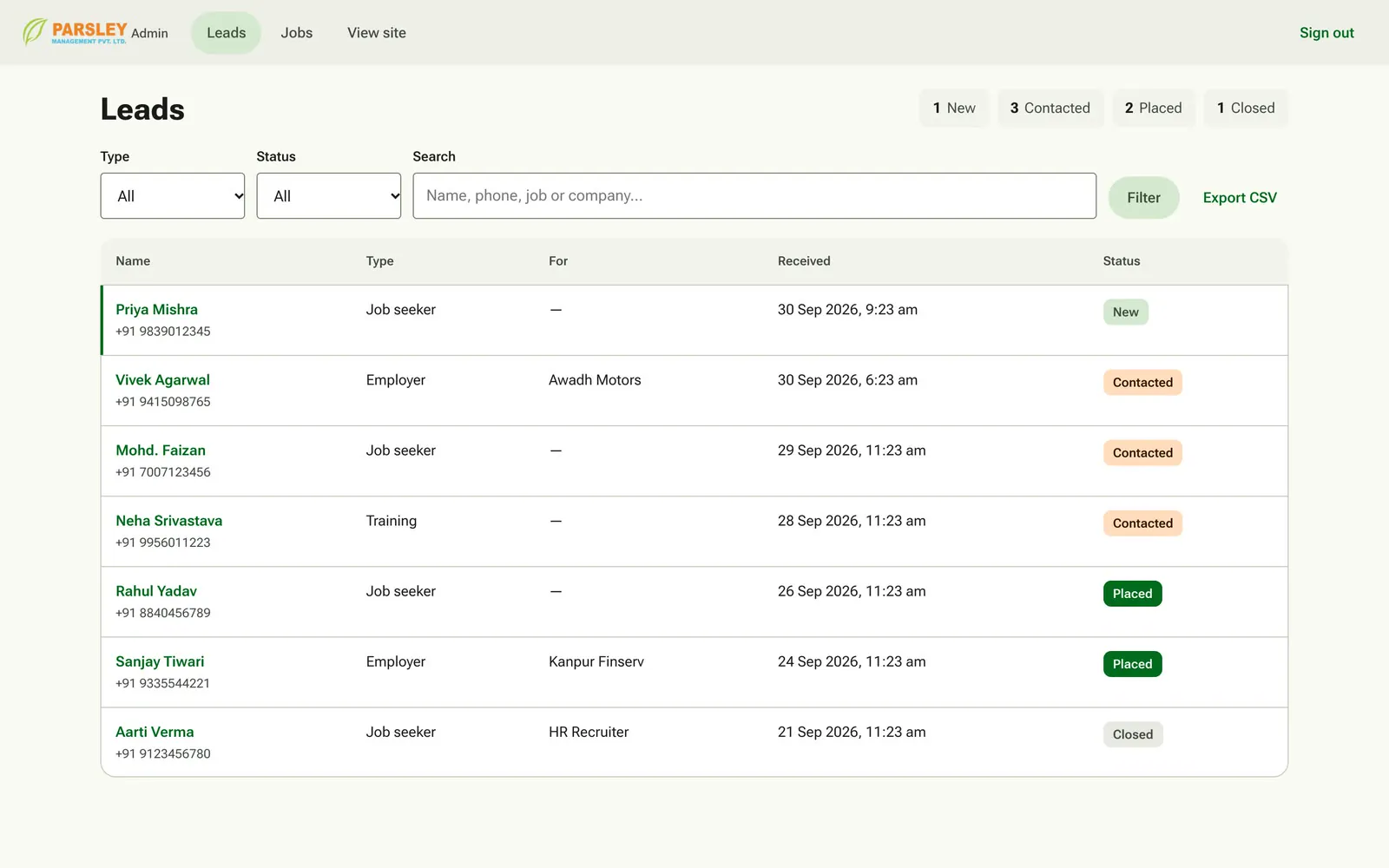Image resolution: width=1389 pixels, height=868 pixels.
Task: Open Vivek Agarwal's lead record
Action: point(162,380)
